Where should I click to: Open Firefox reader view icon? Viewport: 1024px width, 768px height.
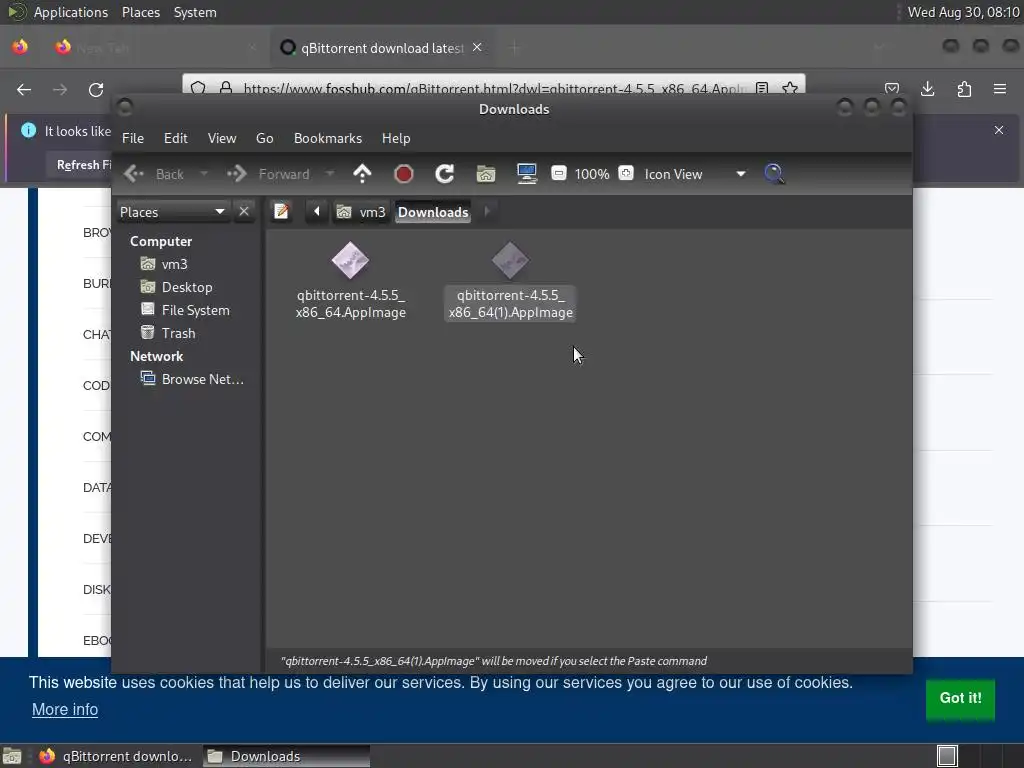click(761, 88)
